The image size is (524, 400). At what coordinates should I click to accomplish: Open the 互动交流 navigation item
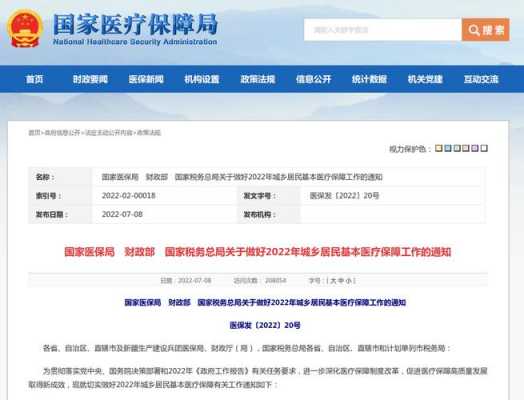pyautogui.click(x=481, y=79)
